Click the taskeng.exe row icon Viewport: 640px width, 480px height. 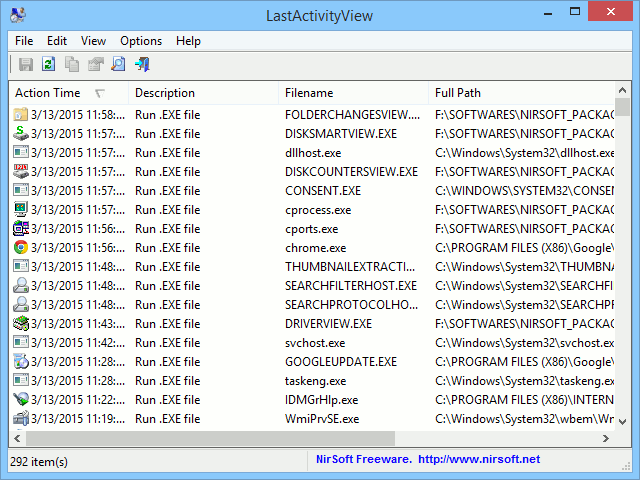click(21, 380)
